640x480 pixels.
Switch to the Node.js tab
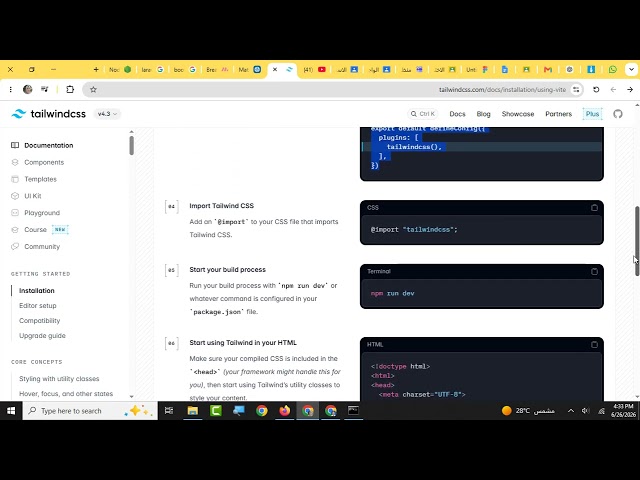(120, 69)
